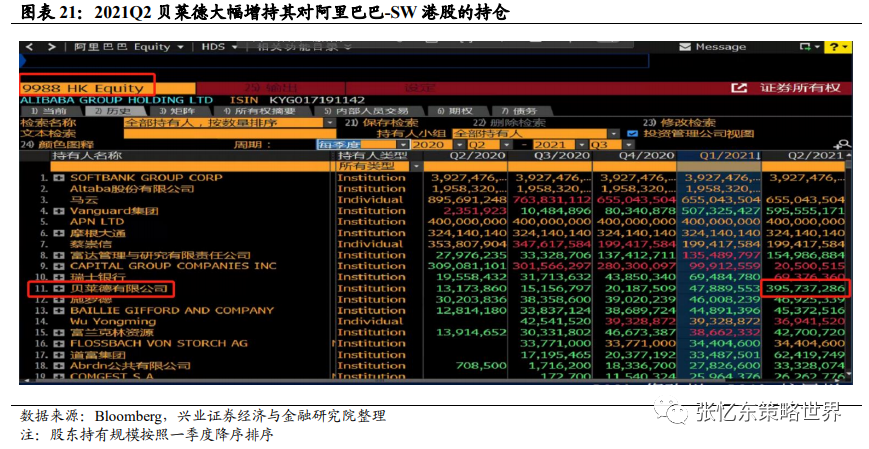Switch to the 期权 tab

[454, 111]
